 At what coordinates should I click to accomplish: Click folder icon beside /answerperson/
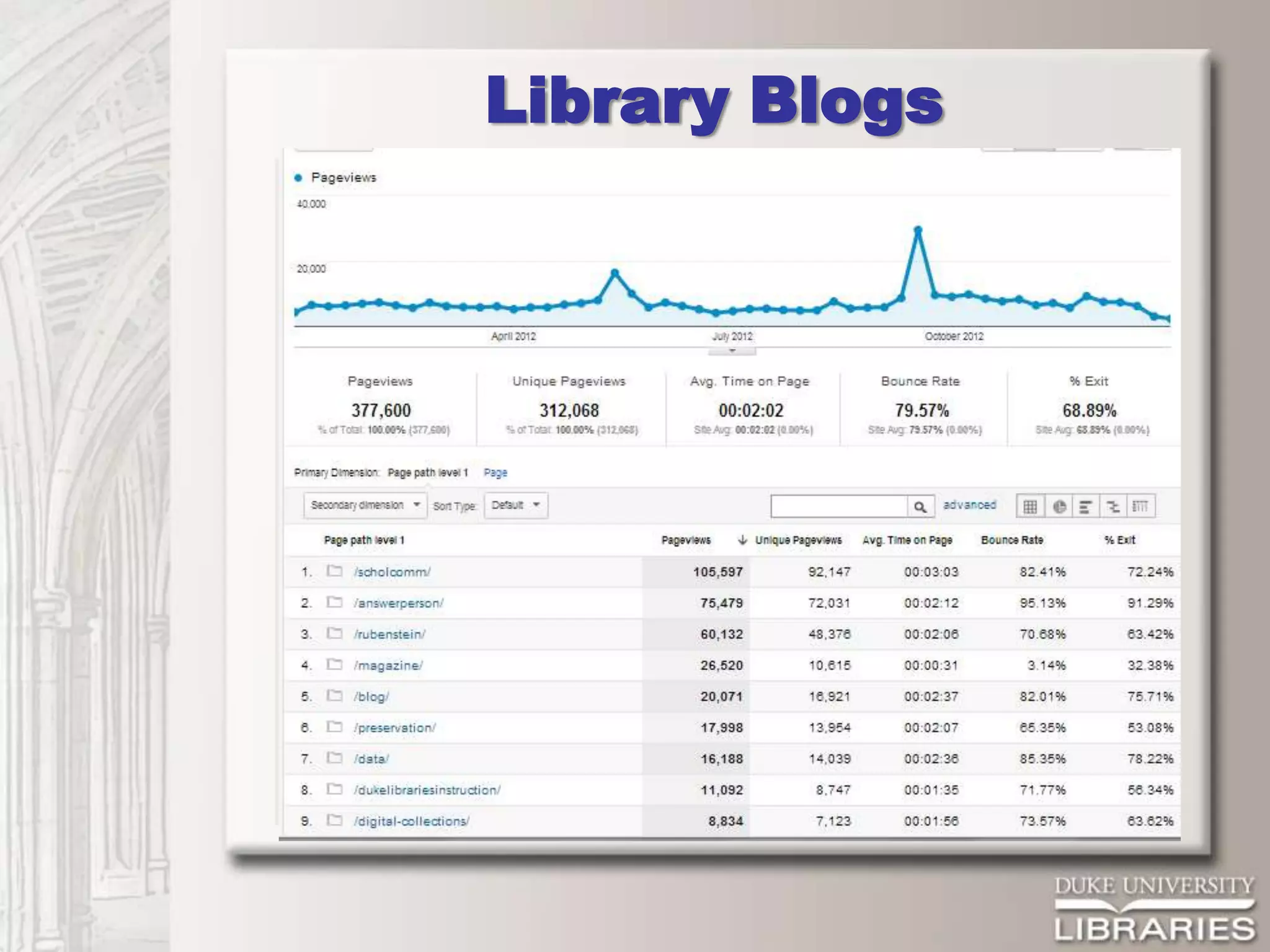click(335, 601)
